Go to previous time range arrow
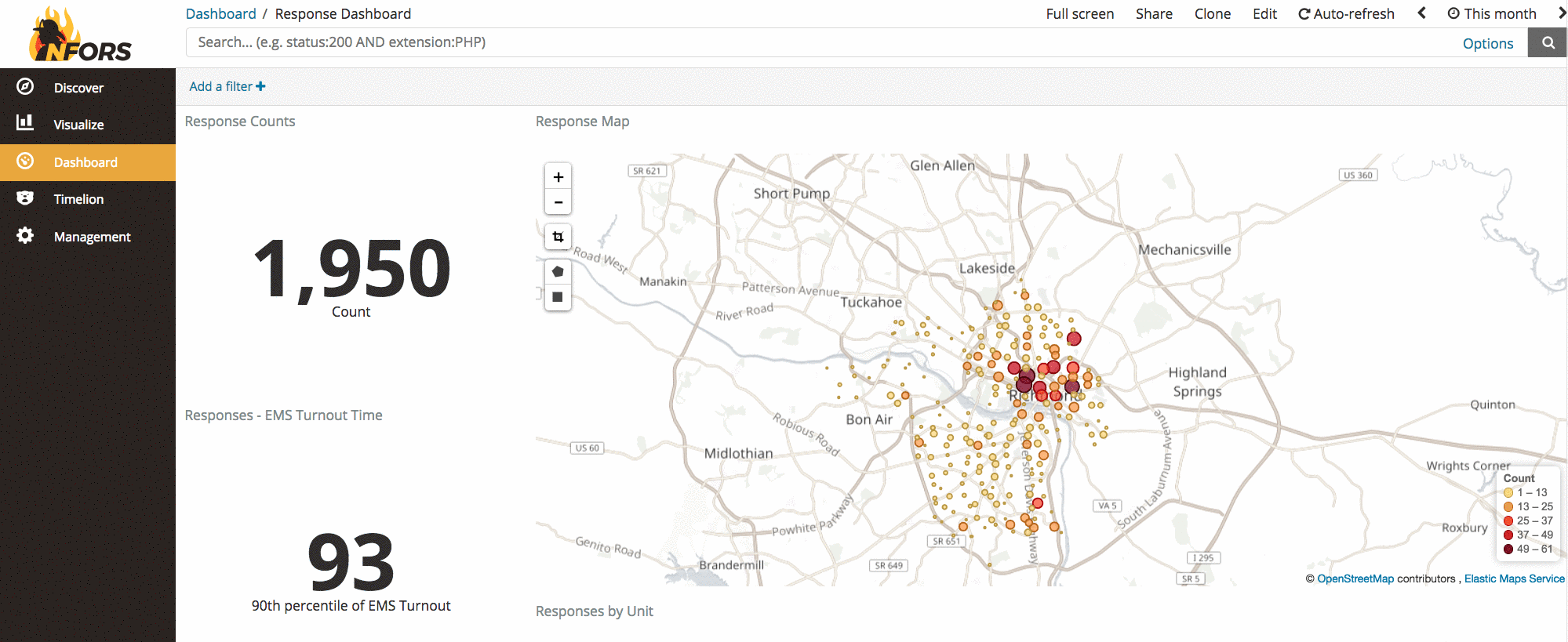 coord(1421,13)
